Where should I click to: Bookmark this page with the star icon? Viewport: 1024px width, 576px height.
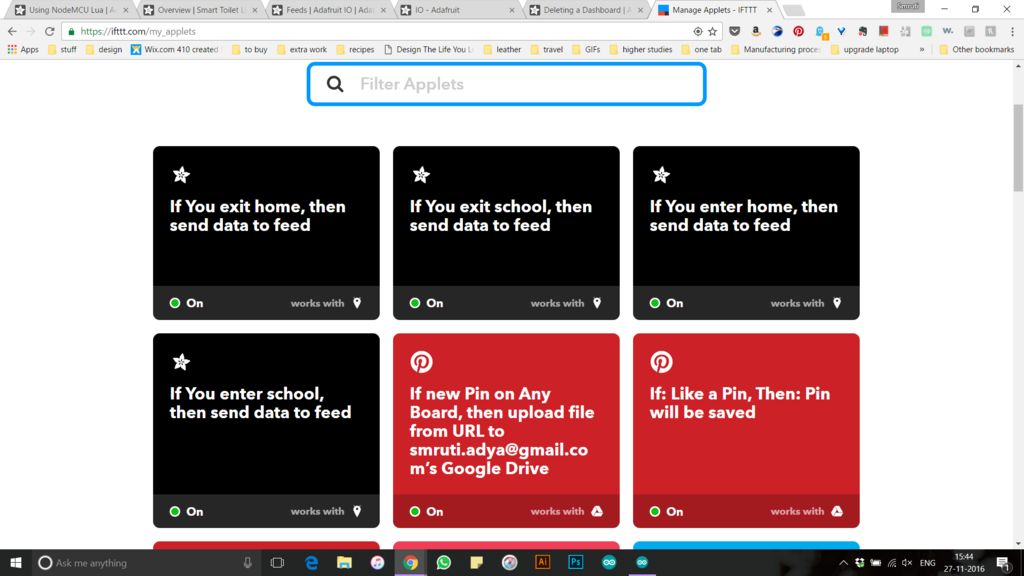(712, 31)
